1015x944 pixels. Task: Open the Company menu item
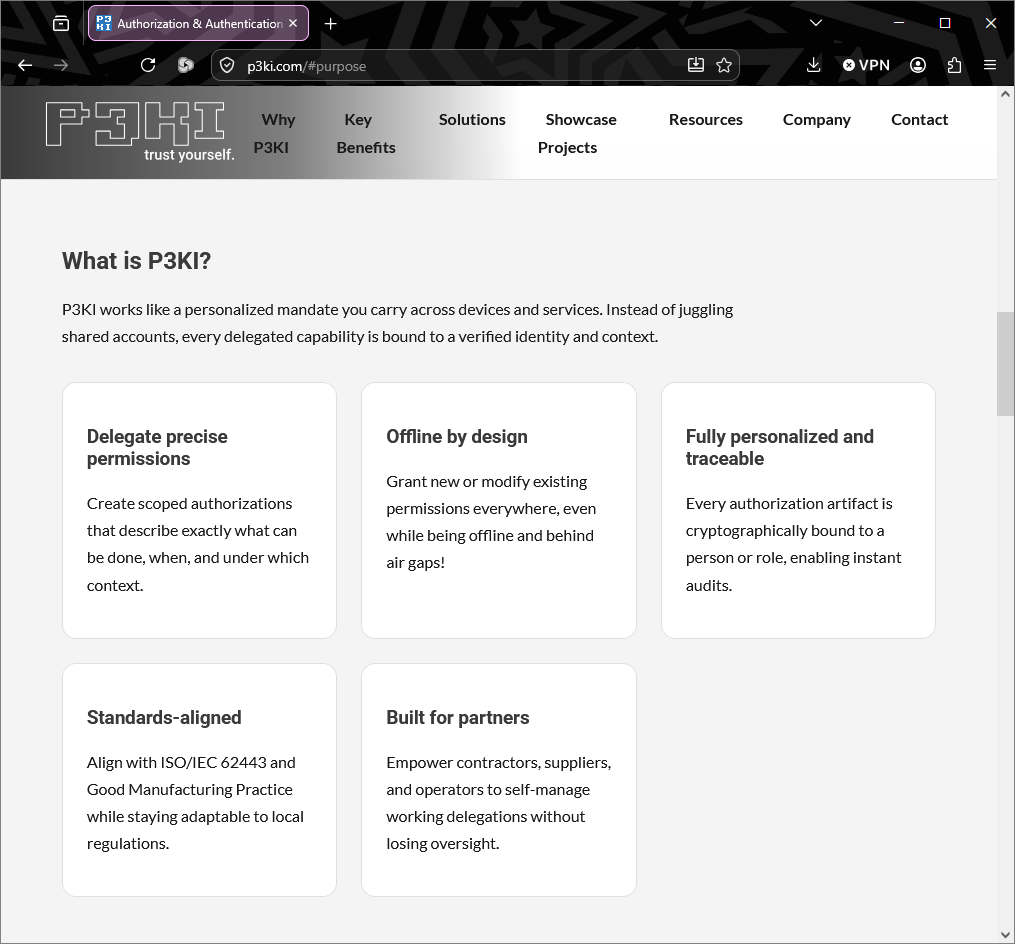(816, 120)
